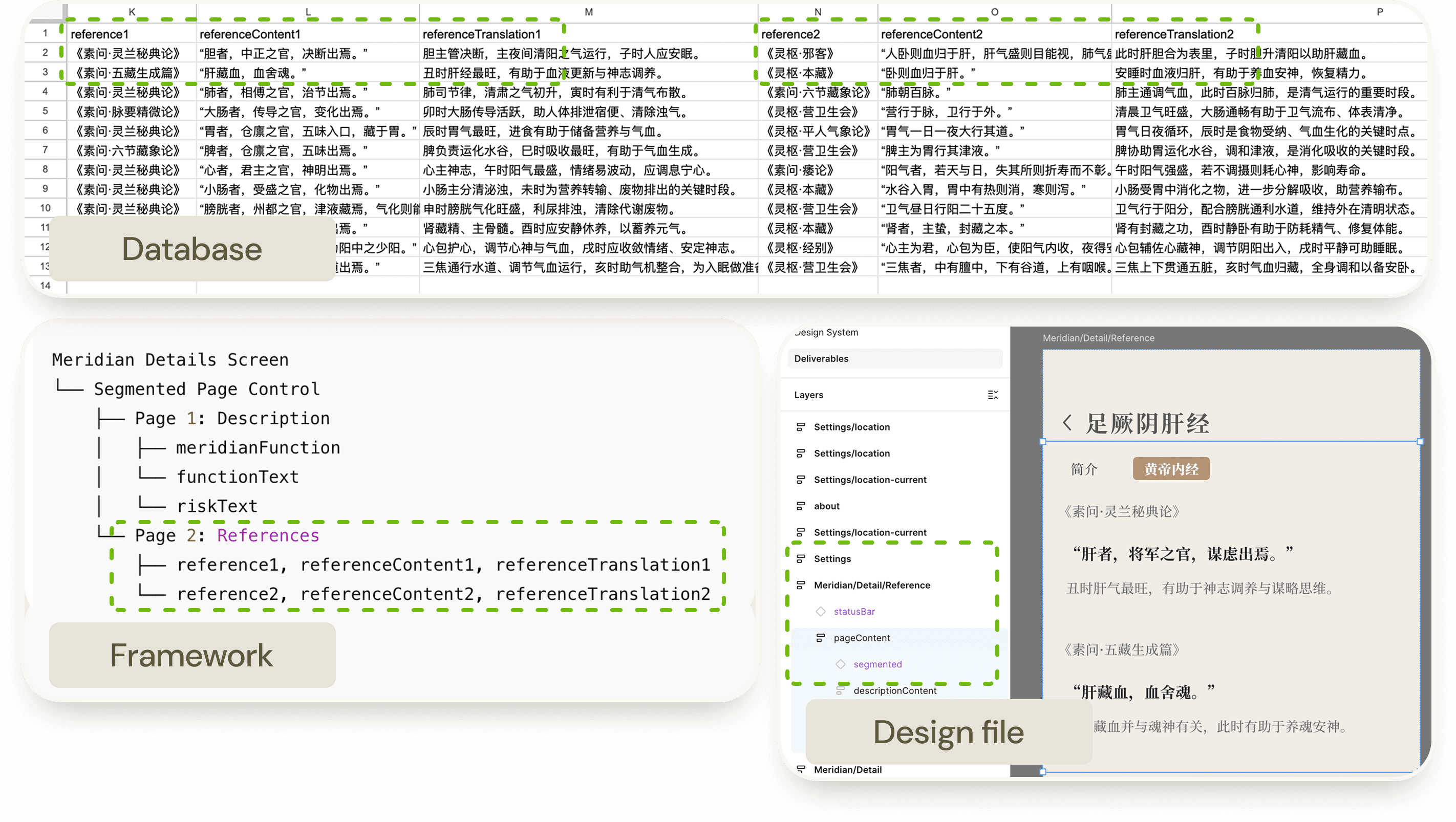The width and height of the screenshot is (1456, 822).
Task: Click the about layer frame icon
Action: click(801, 506)
